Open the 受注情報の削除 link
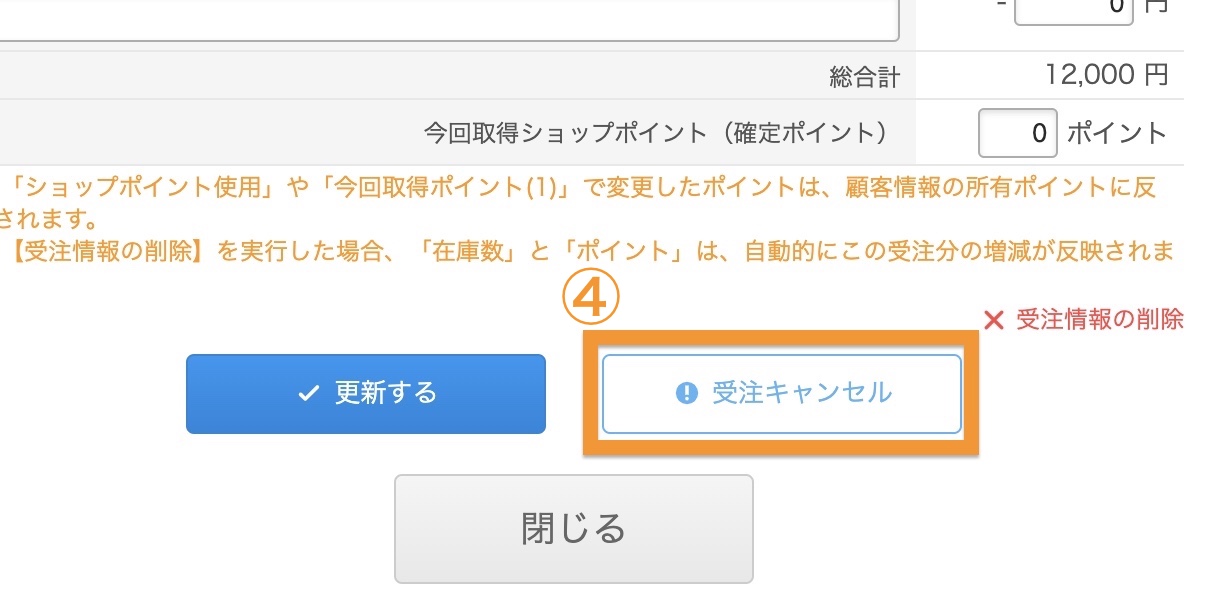 pyautogui.click(x=1099, y=319)
